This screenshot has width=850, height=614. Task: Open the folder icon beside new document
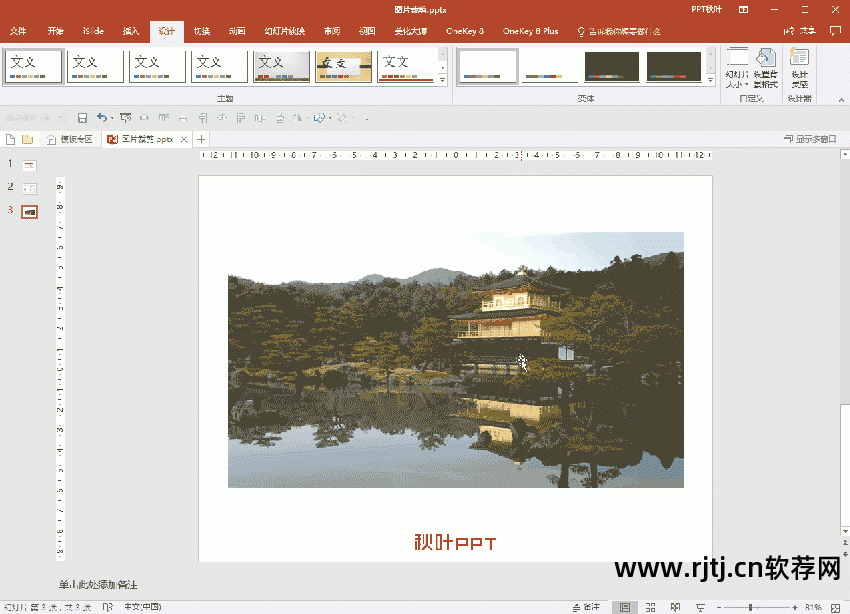click(x=27, y=139)
